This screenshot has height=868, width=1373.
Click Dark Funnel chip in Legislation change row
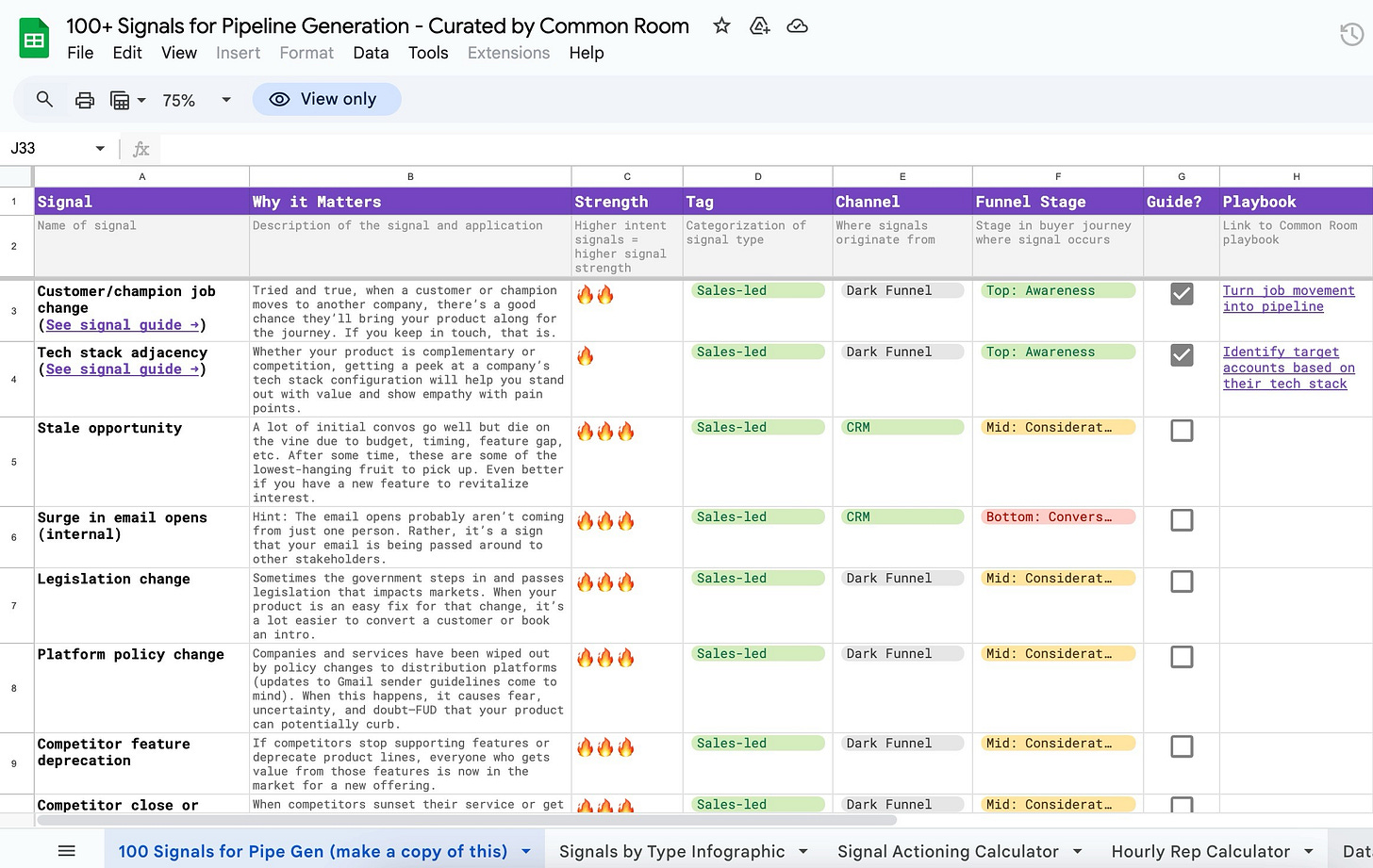click(x=902, y=578)
